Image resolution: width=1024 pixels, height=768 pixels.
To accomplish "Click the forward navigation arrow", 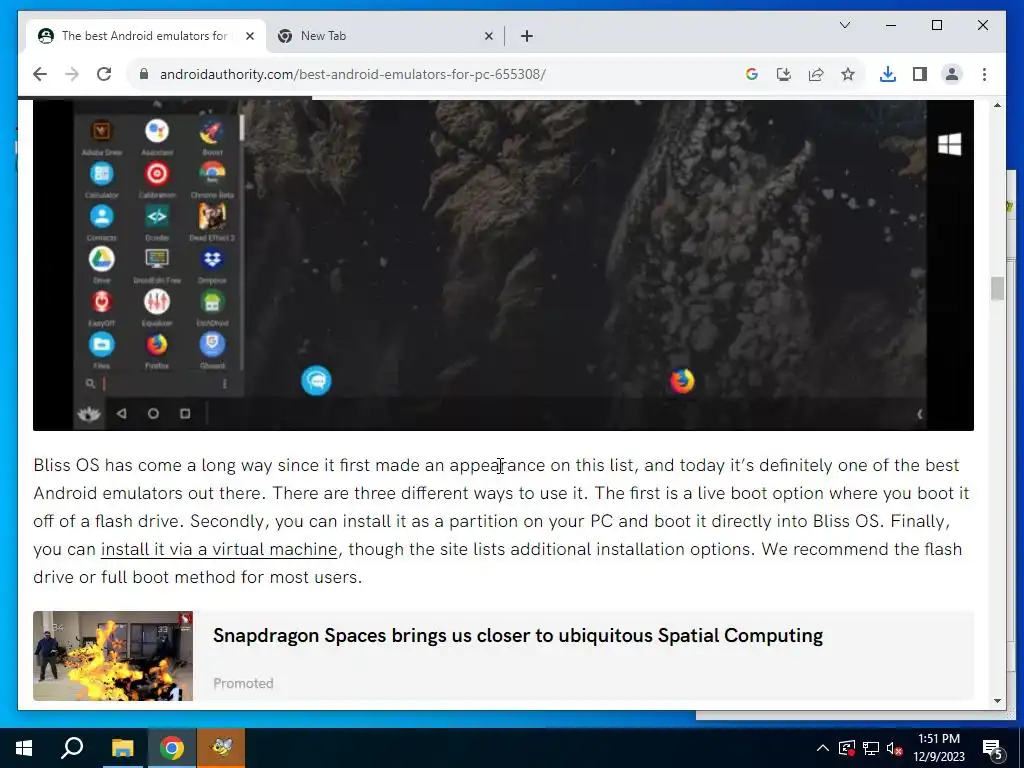I will (x=72, y=74).
